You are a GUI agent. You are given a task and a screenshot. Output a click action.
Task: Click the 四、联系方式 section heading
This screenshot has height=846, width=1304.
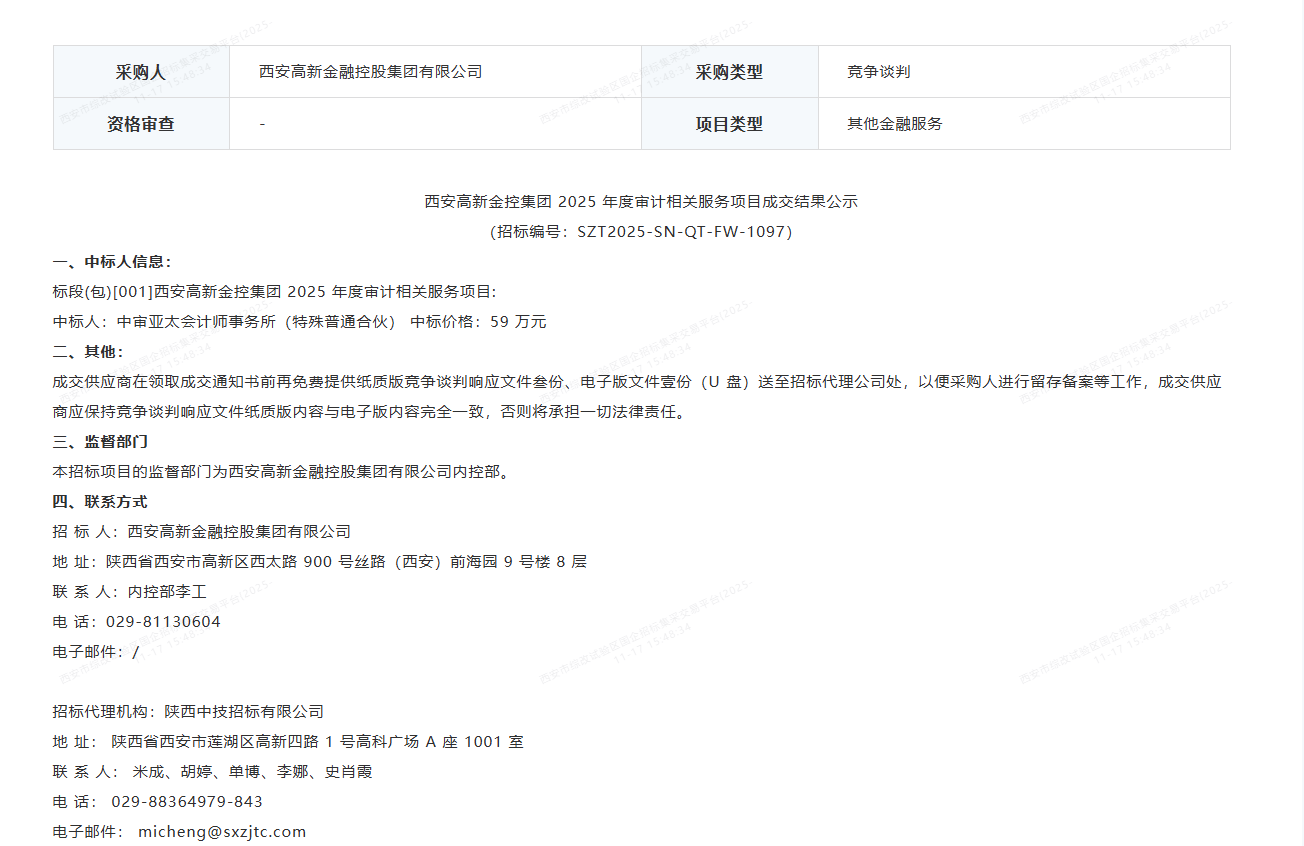100,502
